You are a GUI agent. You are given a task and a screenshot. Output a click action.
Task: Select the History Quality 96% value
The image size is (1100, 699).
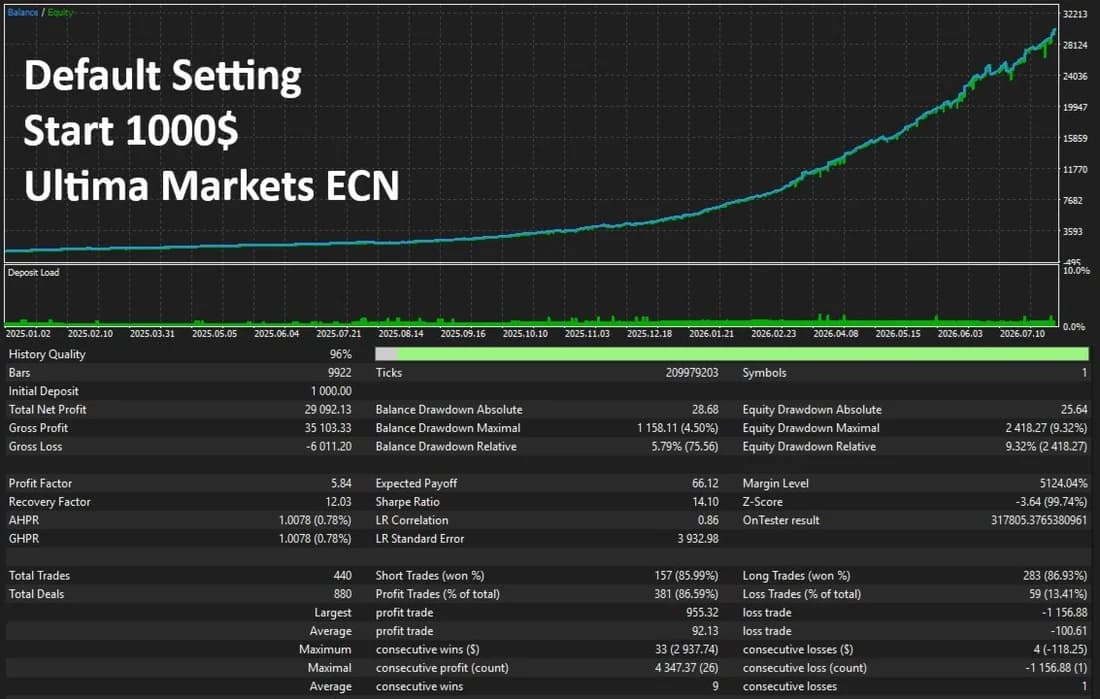click(340, 354)
